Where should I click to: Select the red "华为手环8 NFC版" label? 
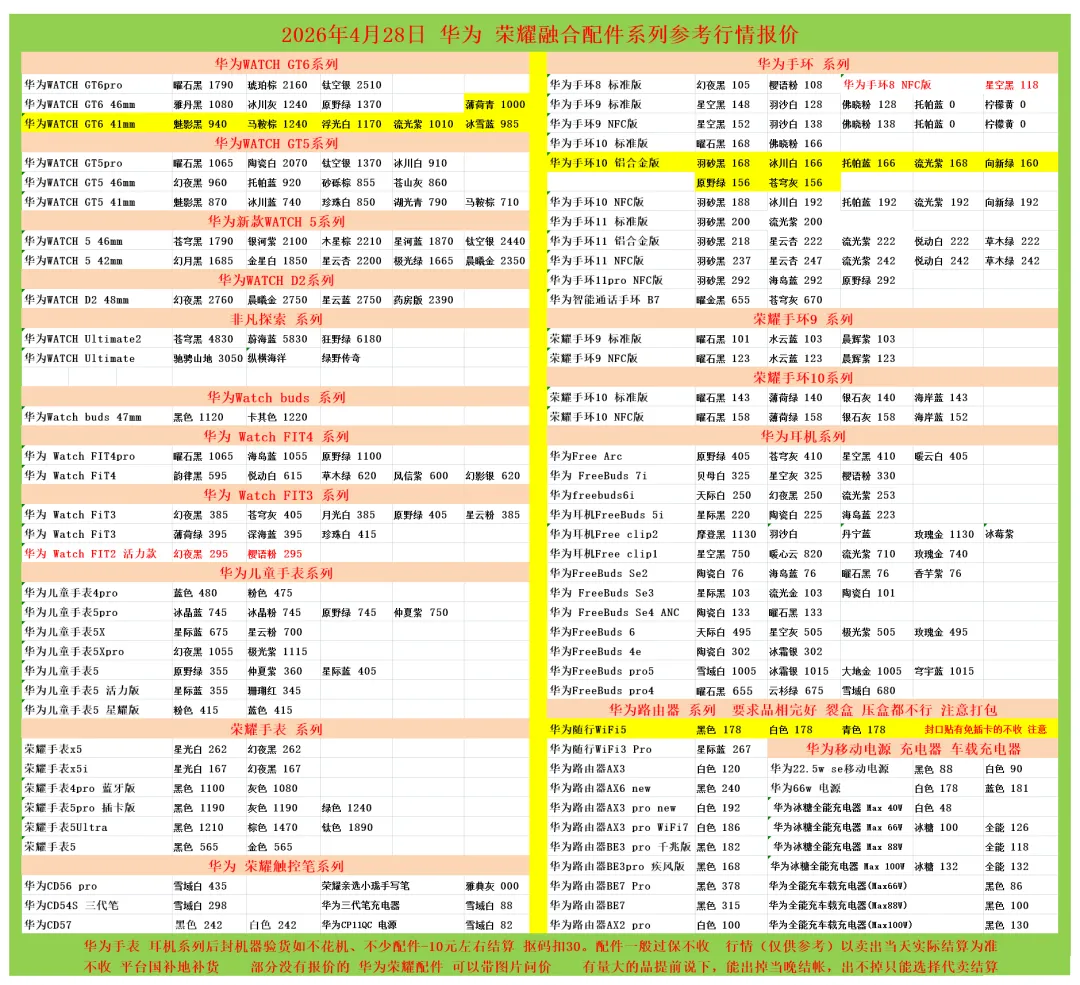coord(887,85)
